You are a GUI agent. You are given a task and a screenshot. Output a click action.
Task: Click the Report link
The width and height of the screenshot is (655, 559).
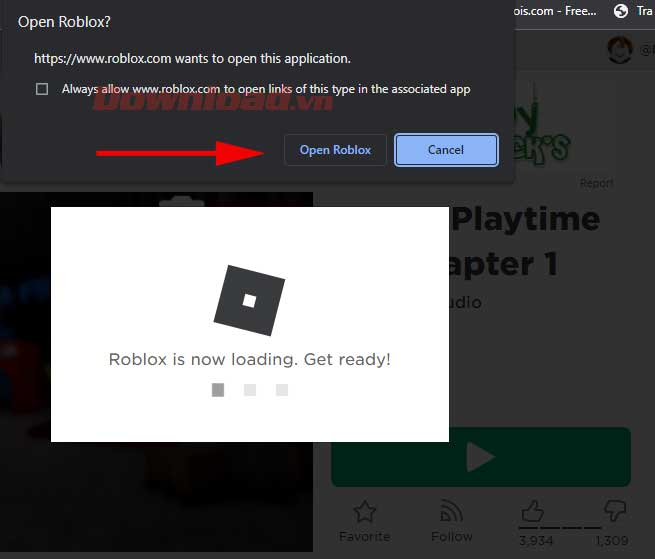pos(597,183)
